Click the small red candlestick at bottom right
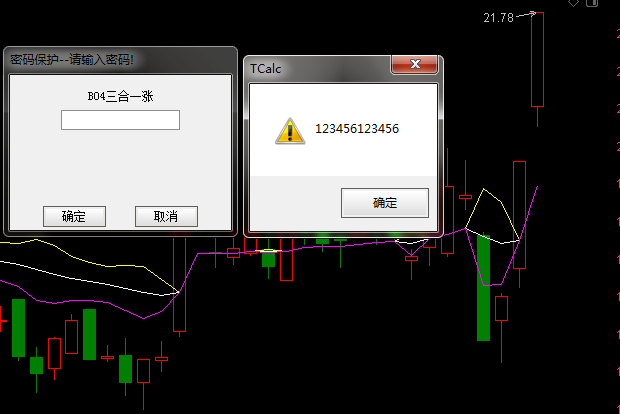Image resolution: width=620 pixels, height=414 pixels. (x=501, y=308)
